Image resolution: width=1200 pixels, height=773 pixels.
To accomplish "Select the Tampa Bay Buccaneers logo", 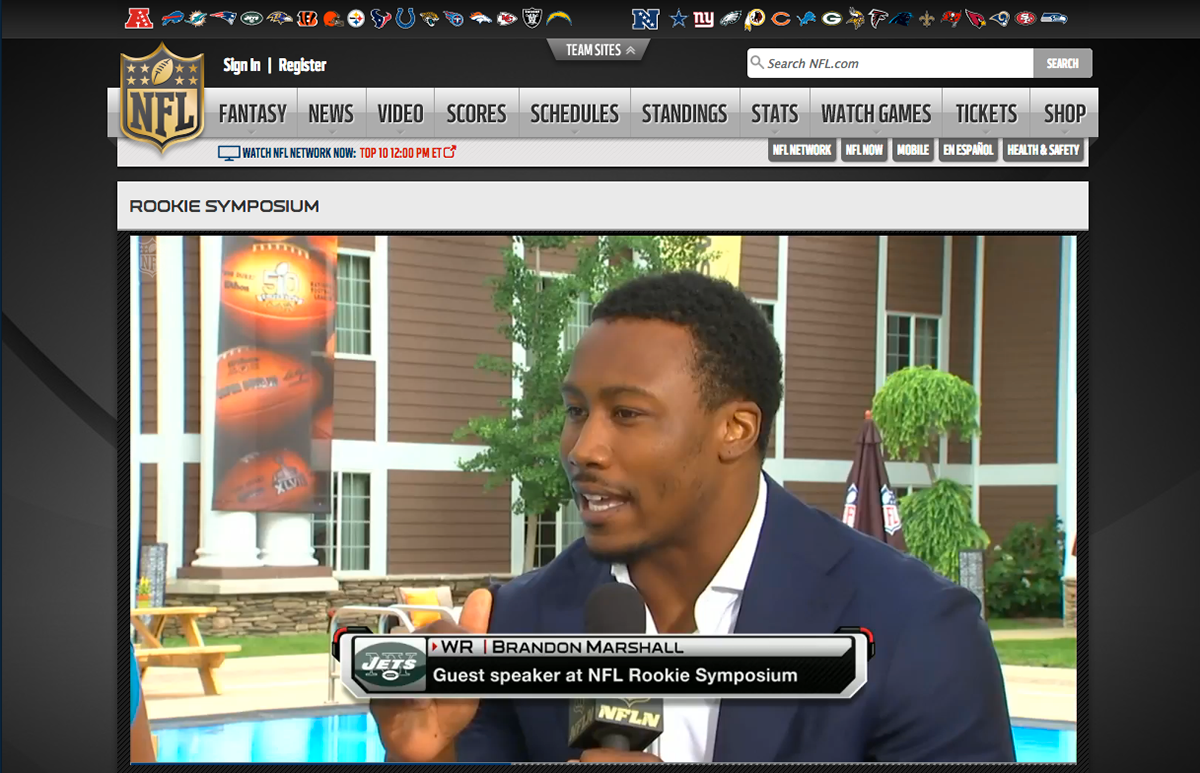I will (950, 18).
